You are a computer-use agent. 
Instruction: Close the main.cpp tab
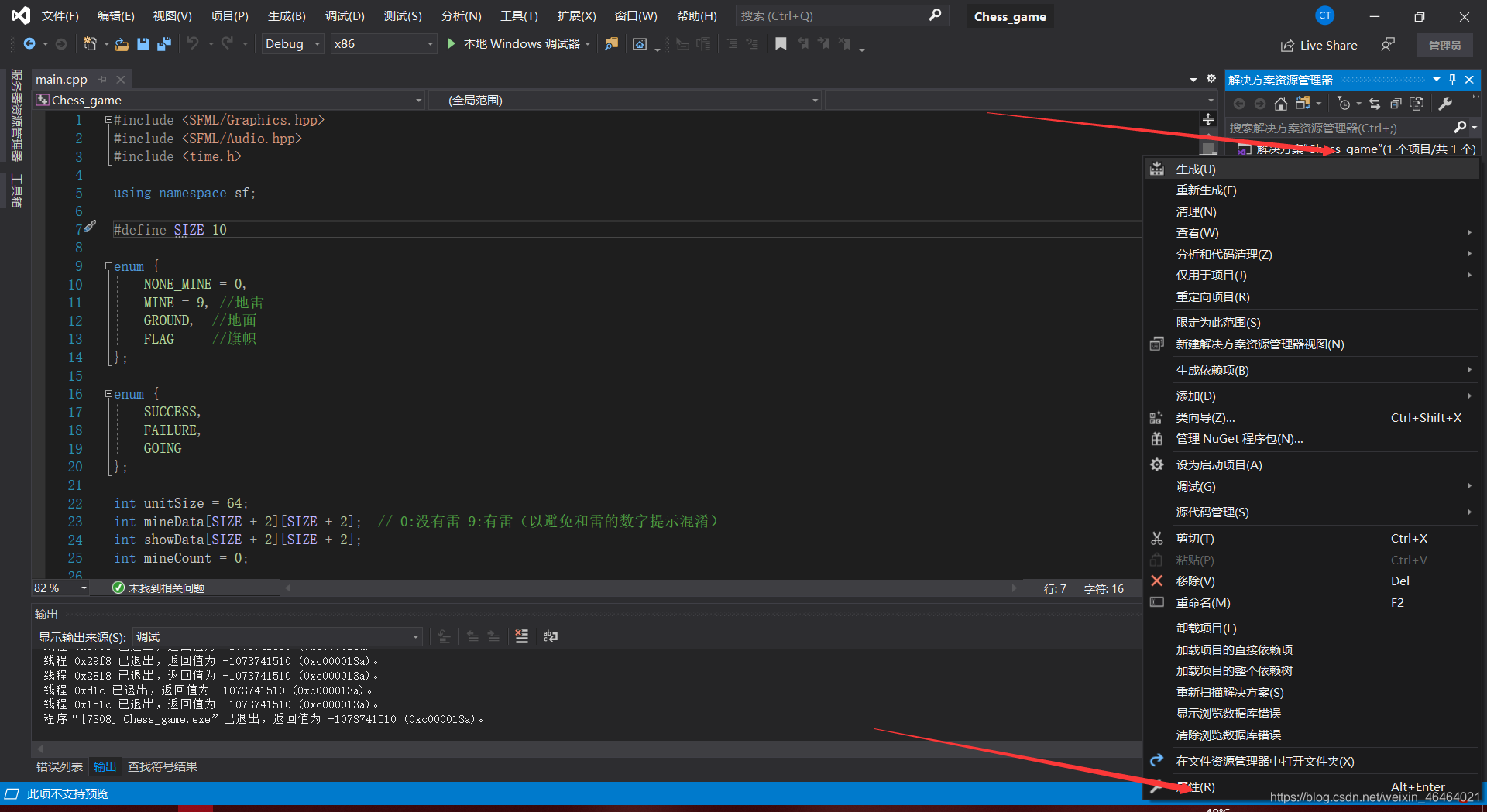point(121,79)
